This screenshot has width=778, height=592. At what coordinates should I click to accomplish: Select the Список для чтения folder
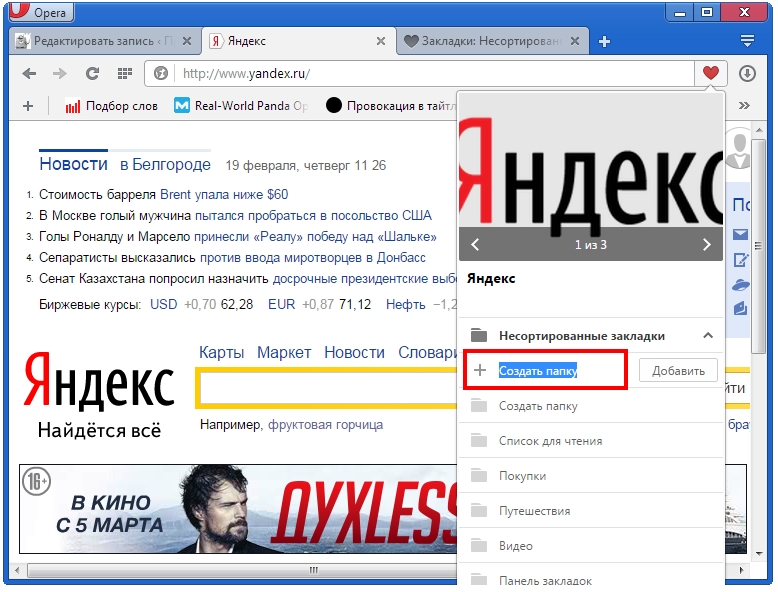pyautogui.click(x=590, y=441)
